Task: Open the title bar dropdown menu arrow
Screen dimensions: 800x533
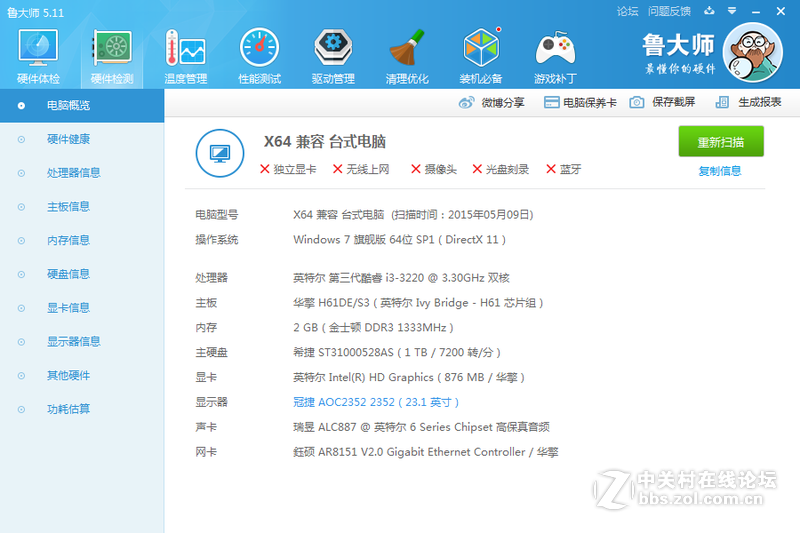Action: 732,11
